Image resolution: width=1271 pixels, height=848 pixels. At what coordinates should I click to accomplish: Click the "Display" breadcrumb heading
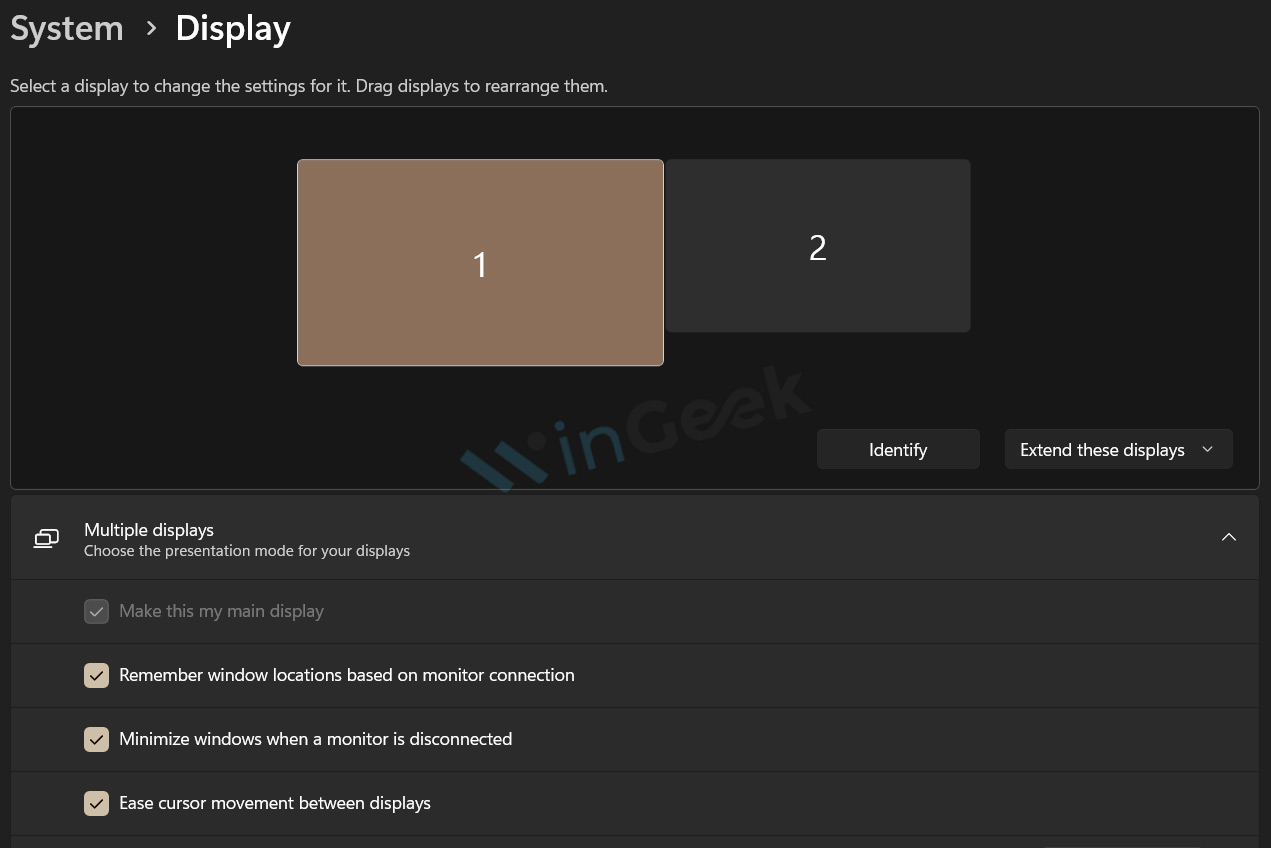[x=232, y=28]
